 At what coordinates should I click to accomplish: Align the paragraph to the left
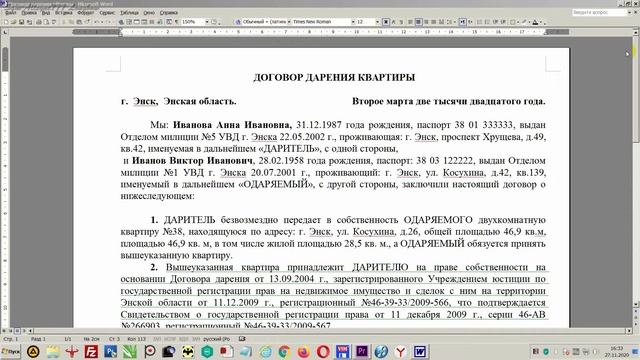click(x=410, y=22)
